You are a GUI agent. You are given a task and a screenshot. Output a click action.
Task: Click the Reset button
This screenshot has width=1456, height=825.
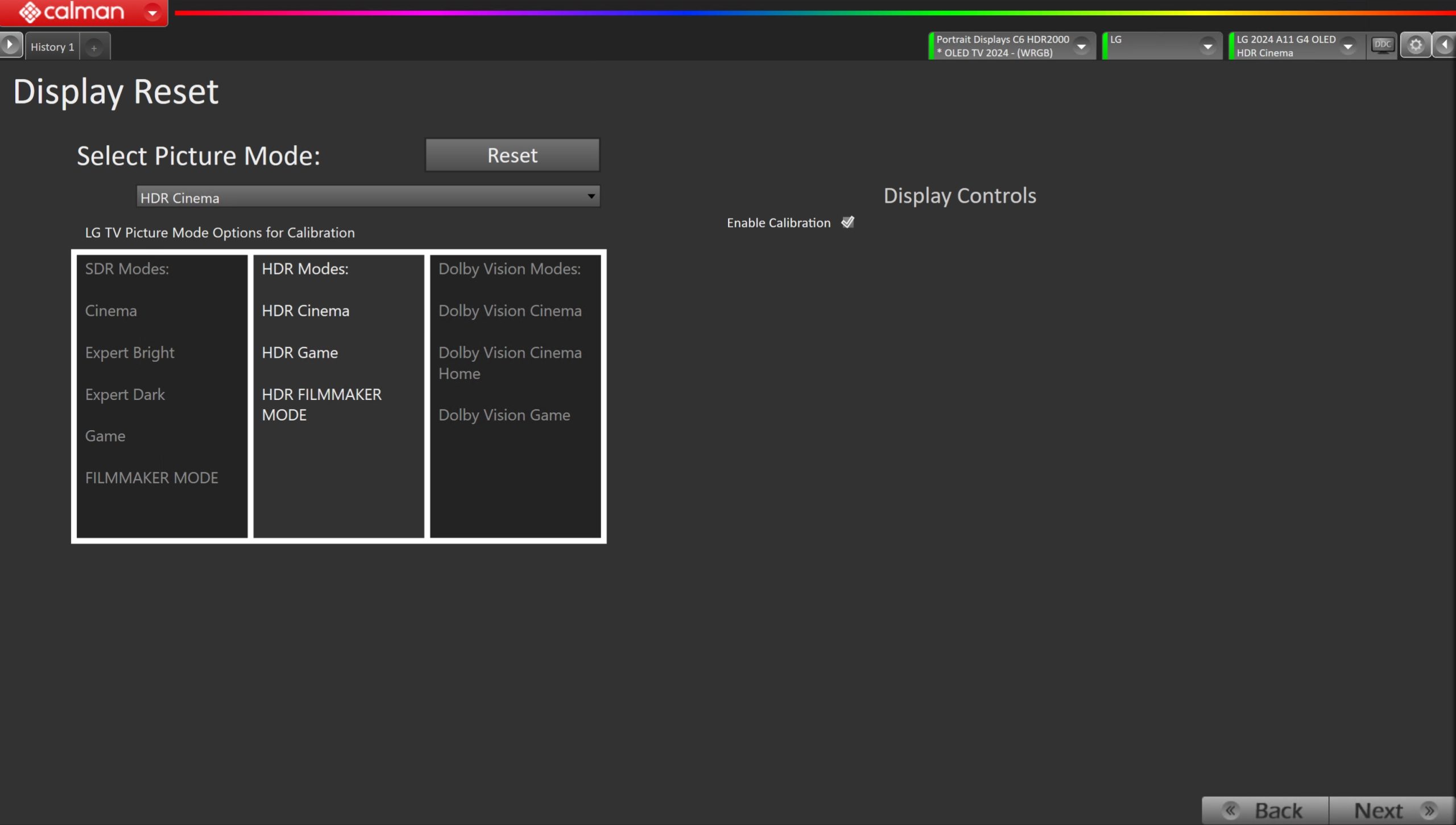[512, 155]
